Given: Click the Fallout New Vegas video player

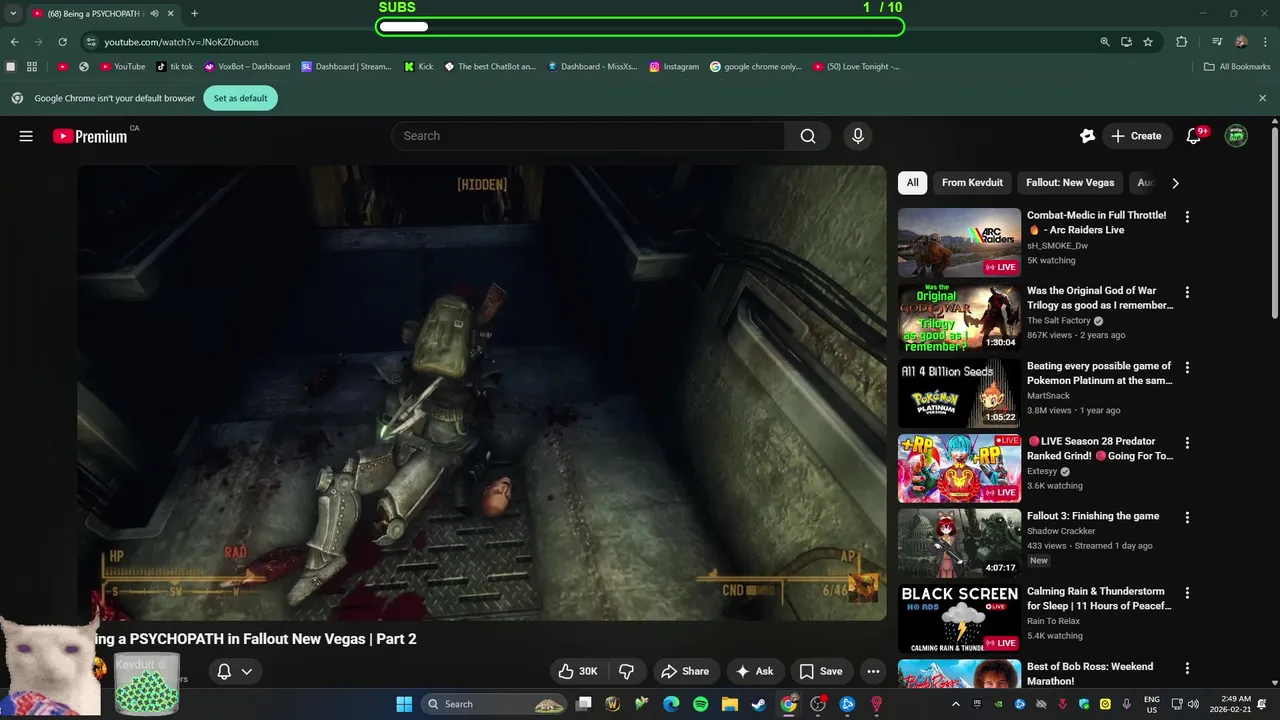Looking at the screenshot, I should (482, 393).
